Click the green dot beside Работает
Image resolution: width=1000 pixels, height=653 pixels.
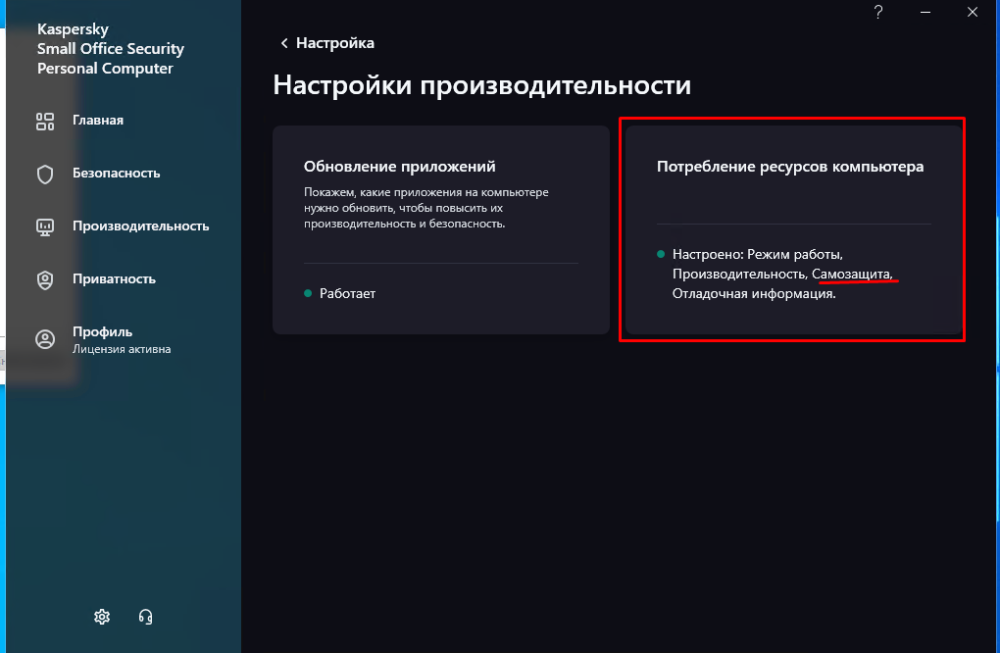(x=308, y=293)
